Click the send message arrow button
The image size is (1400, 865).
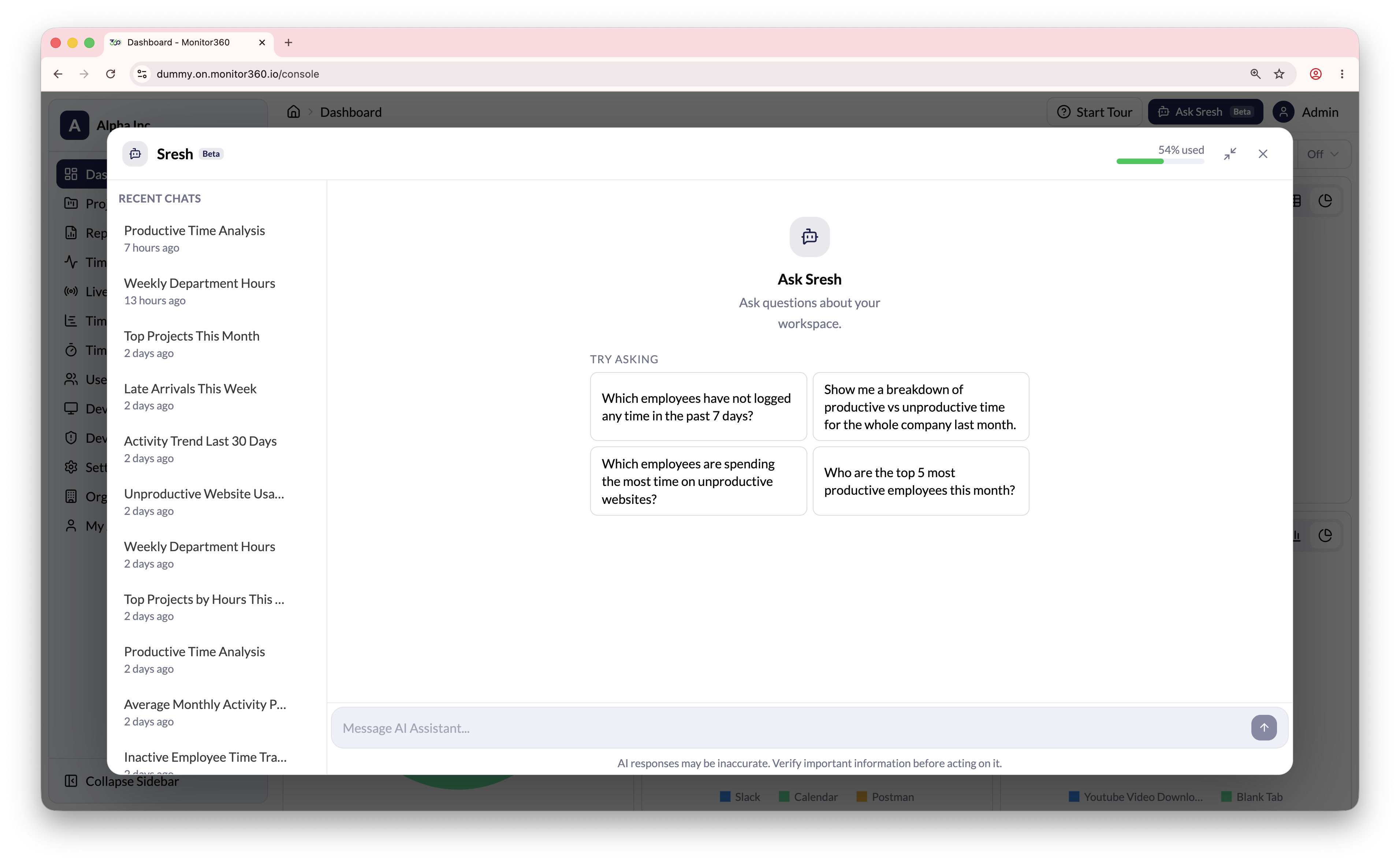tap(1263, 728)
